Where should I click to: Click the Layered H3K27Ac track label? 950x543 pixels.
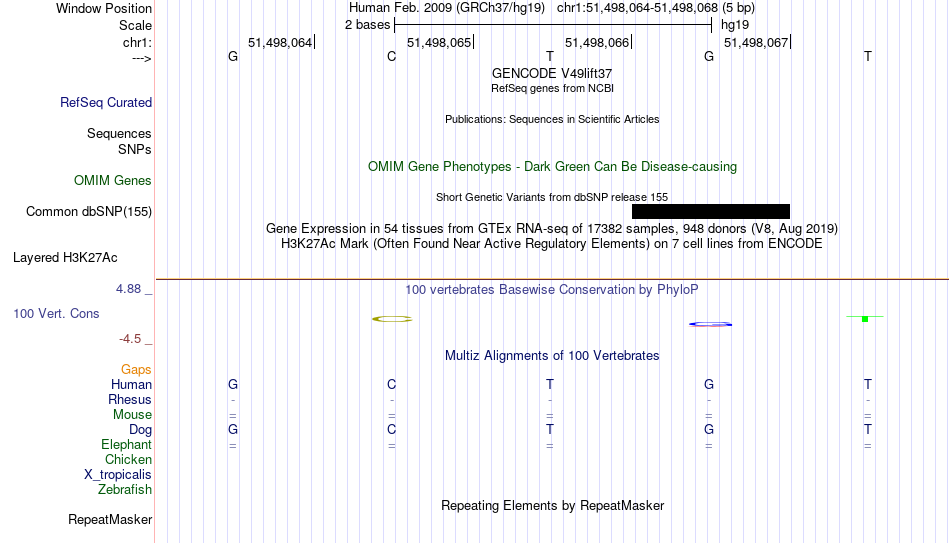click(x=65, y=258)
